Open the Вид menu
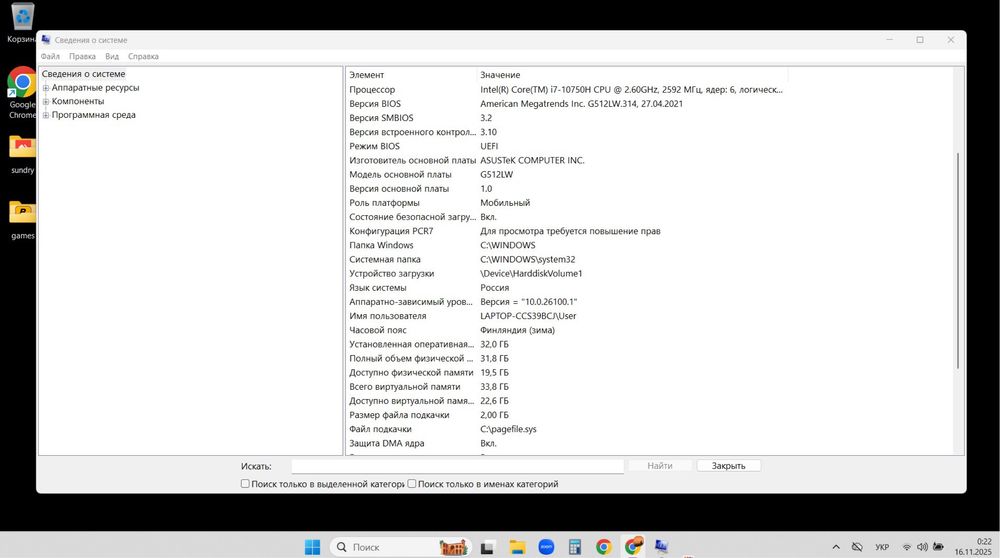Viewport: 1000px width, 558px height. coord(112,56)
